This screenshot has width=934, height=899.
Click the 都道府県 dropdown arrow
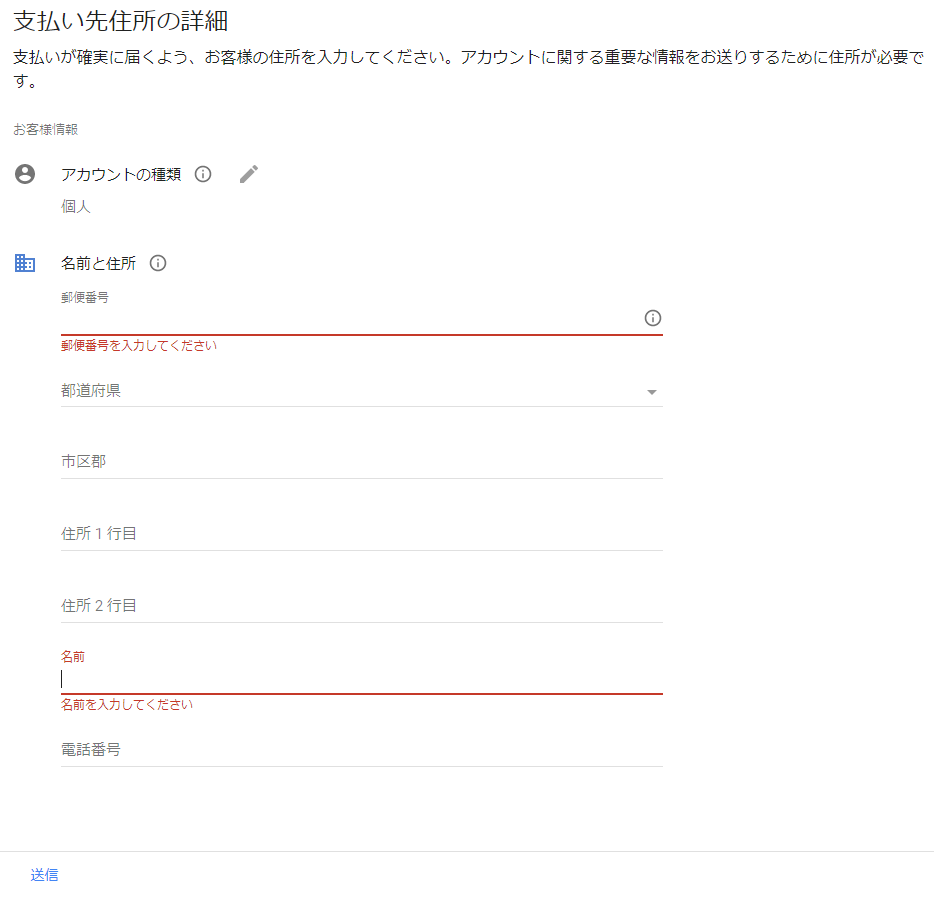(x=652, y=392)
